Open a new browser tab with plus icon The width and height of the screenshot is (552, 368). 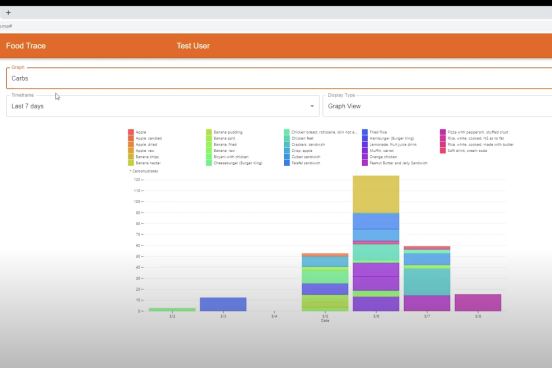(8, 13)
